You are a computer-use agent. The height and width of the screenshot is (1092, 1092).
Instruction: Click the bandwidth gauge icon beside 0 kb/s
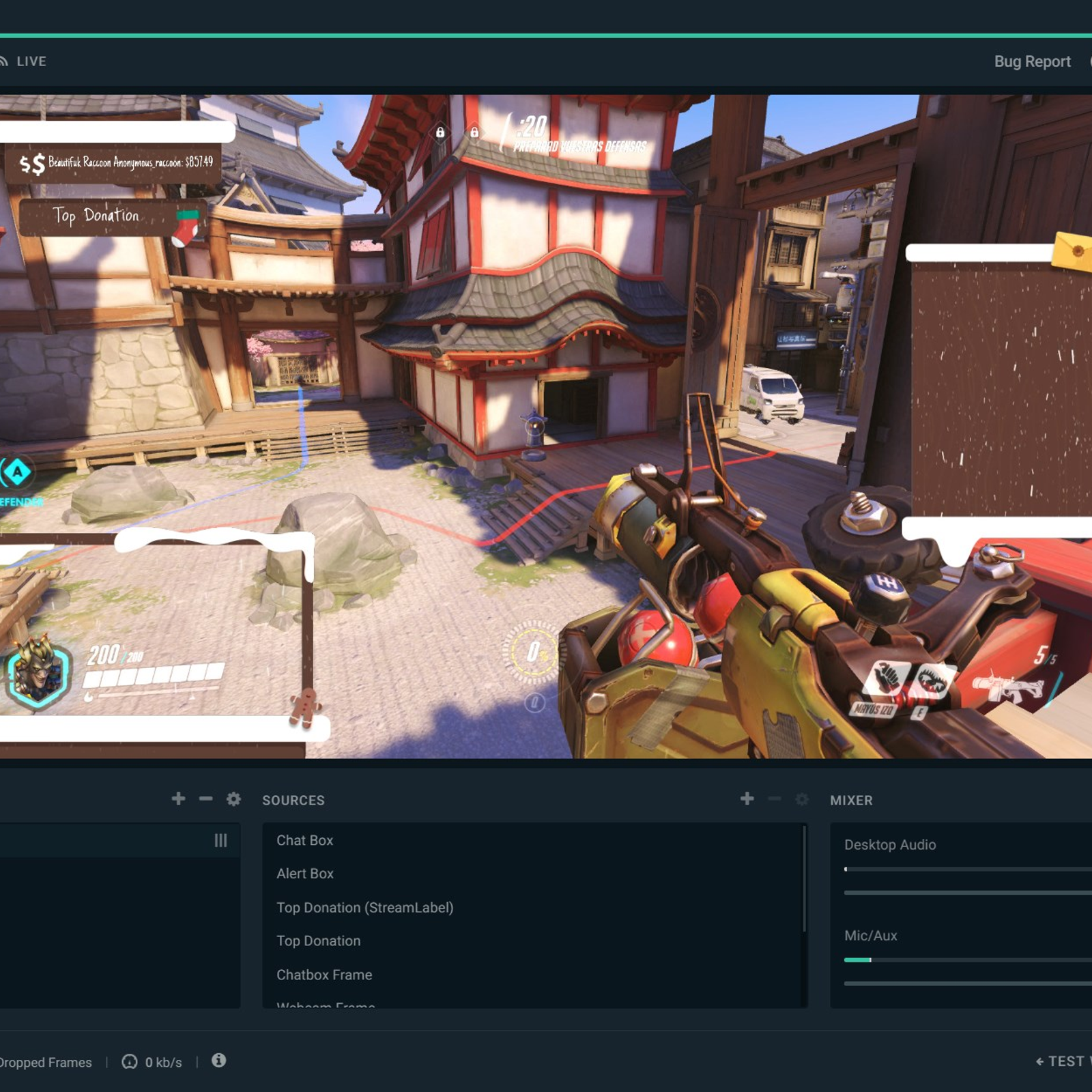click(x=130, y=1061)
